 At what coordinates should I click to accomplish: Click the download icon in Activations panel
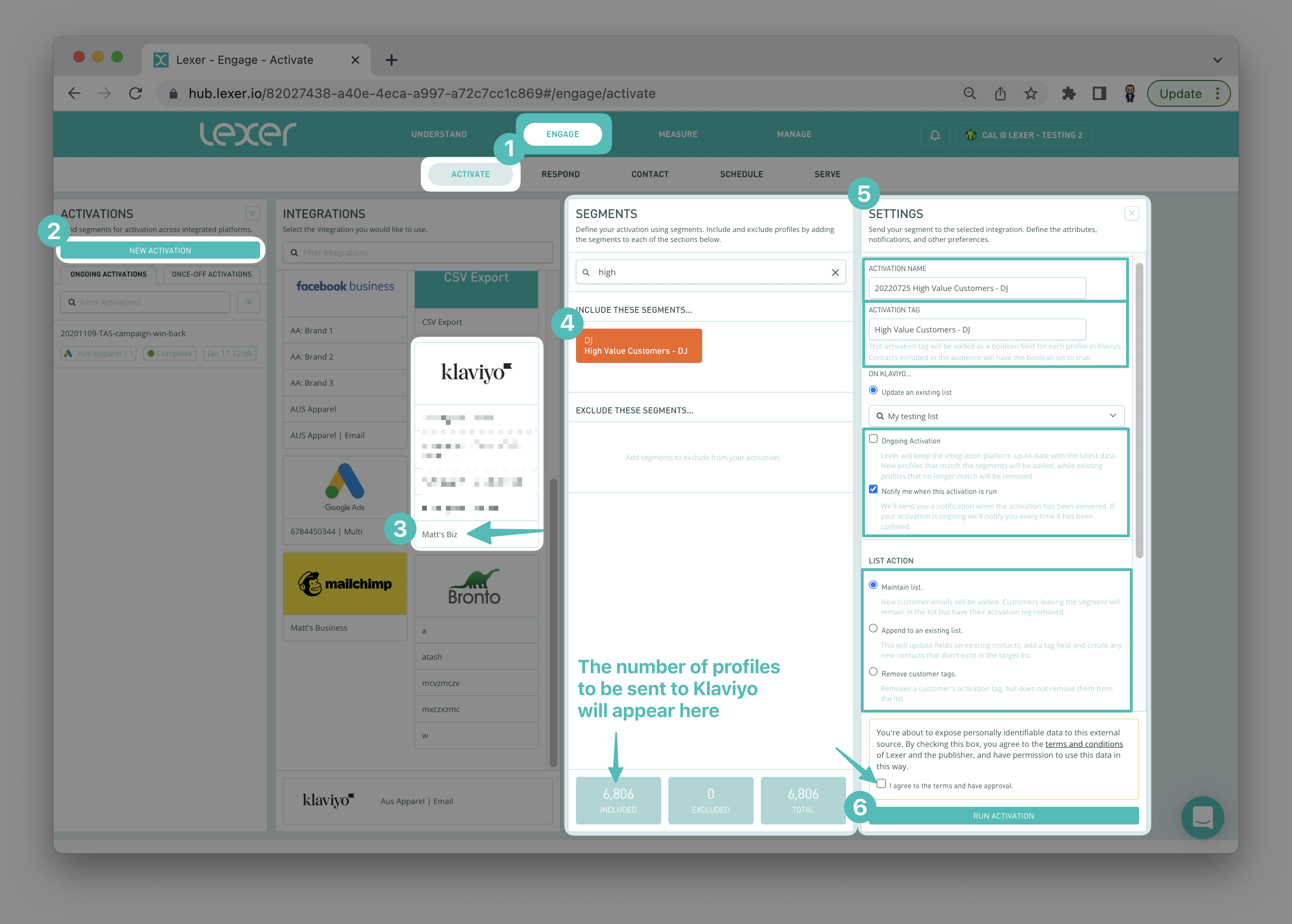click(x=252, y=213)
